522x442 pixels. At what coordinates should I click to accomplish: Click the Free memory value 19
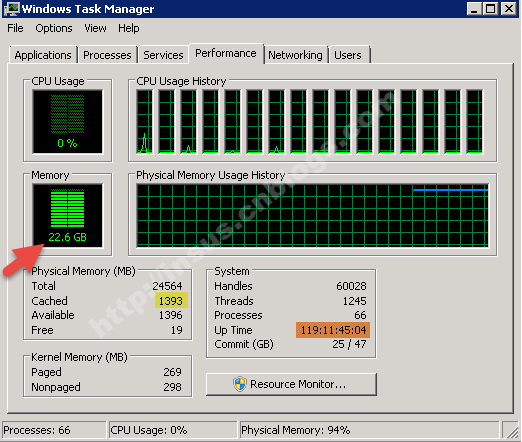click(x=177, y=330)
